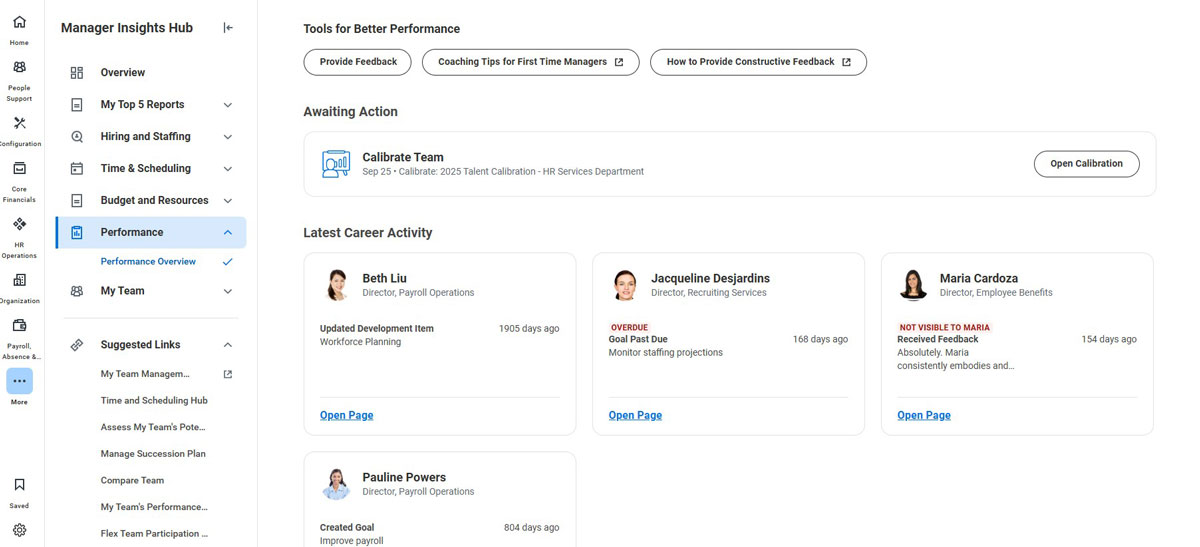Collapse the Performance section
Viewport: 1200px width, 547px height.
click(227, 233)
